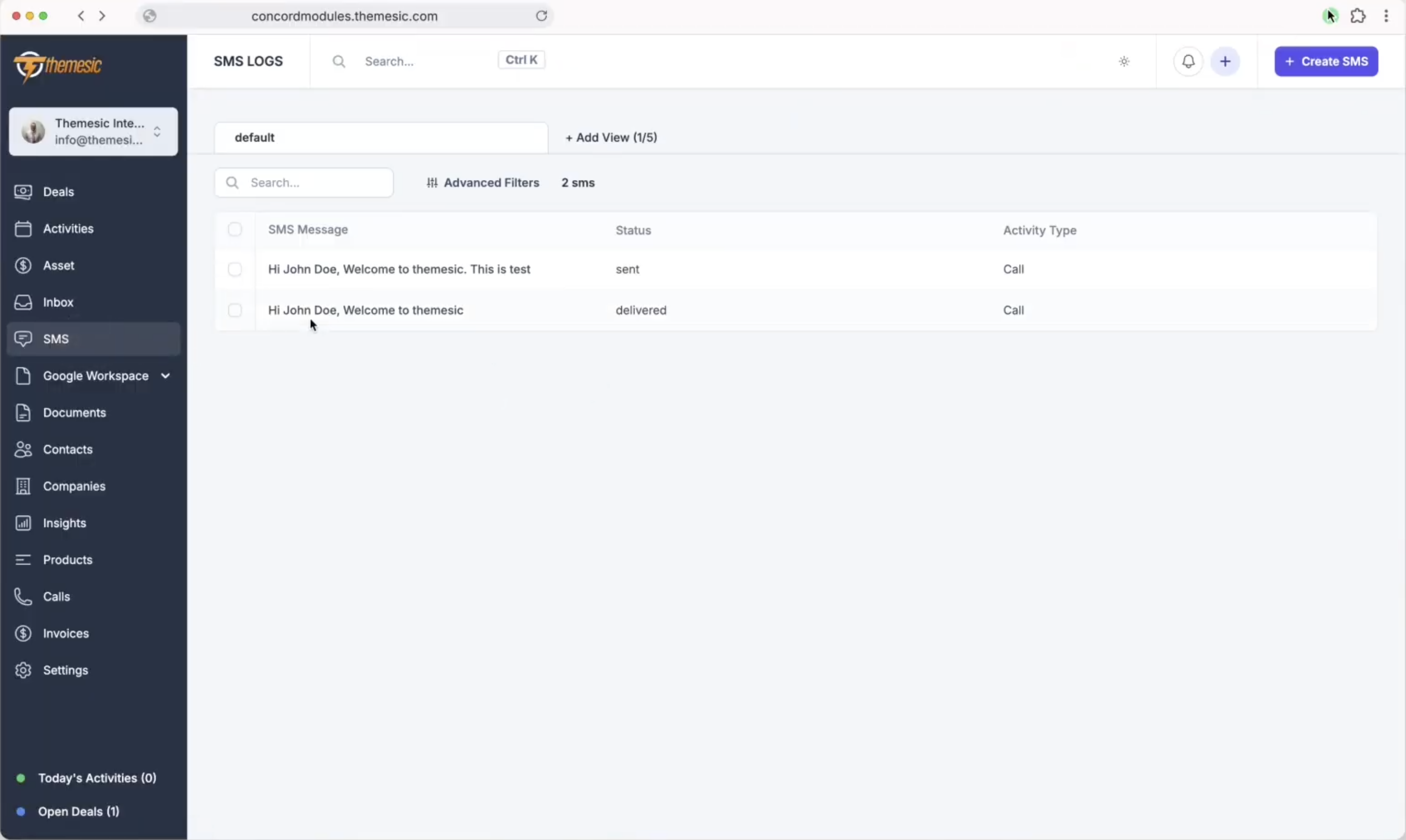Screen dimensions: 1406x840
Task: Open the Themesic account switcher dropdown
Action: [158, 132]
